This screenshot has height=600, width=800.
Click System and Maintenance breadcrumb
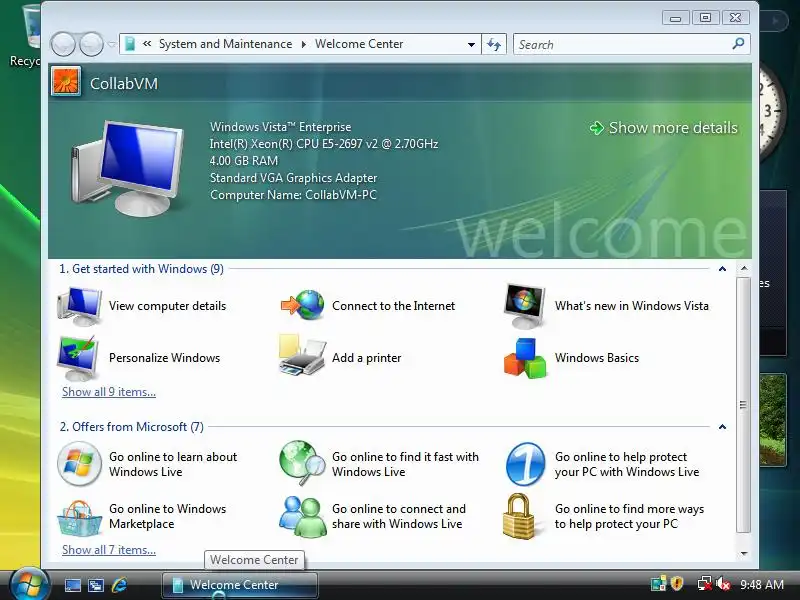(226, 44)
